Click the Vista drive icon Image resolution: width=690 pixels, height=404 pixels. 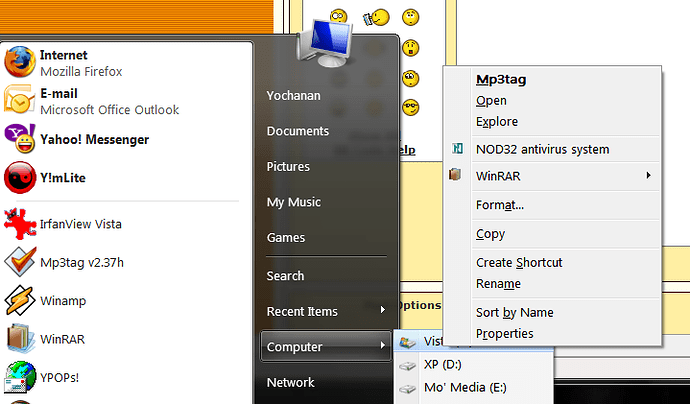point(407,342)
